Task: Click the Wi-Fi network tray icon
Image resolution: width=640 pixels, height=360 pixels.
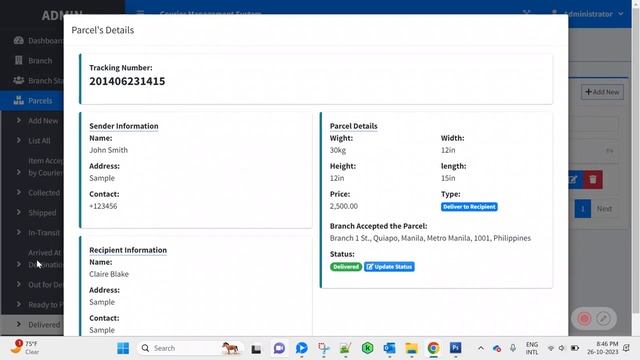Action: 551,348
